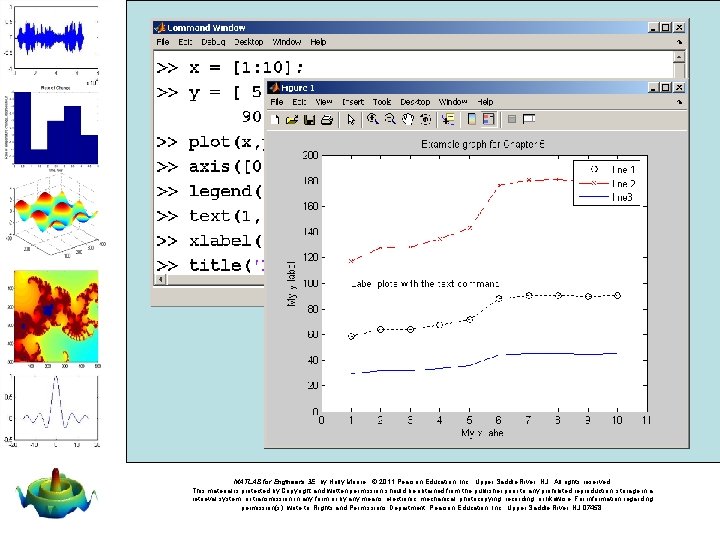720x540 pixels.
Task: Click the Hide Plot Tools icon
Action: [512, 119]
